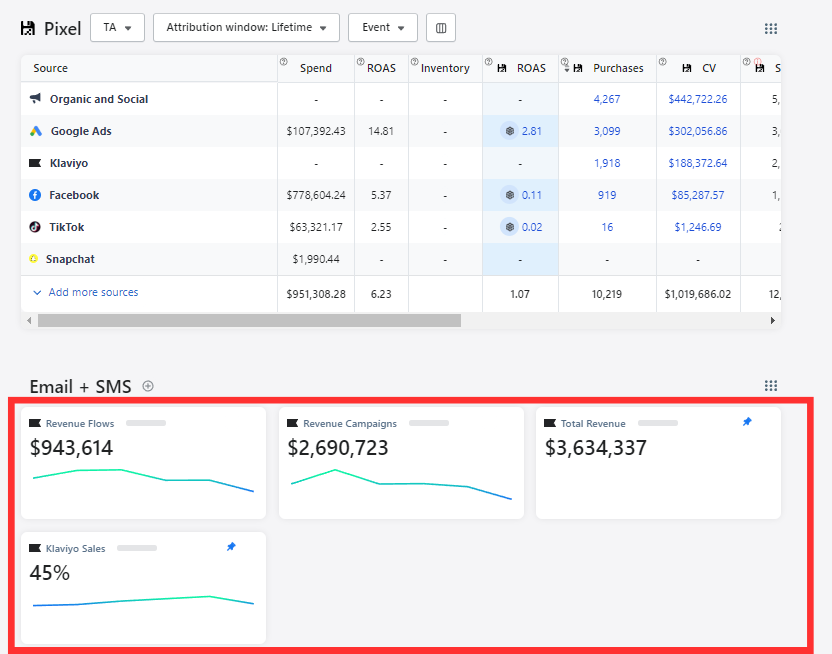Click the horizontal scrollbar thumb of table
The width and height of the screenshot is (832, 654).
click(x=249, y=320)
